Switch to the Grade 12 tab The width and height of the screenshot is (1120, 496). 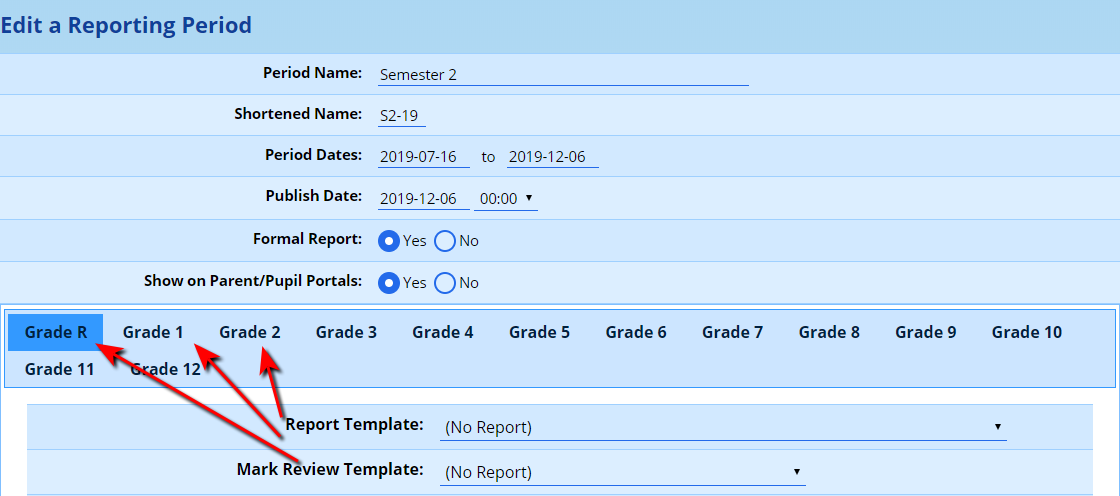coord(166,369)
